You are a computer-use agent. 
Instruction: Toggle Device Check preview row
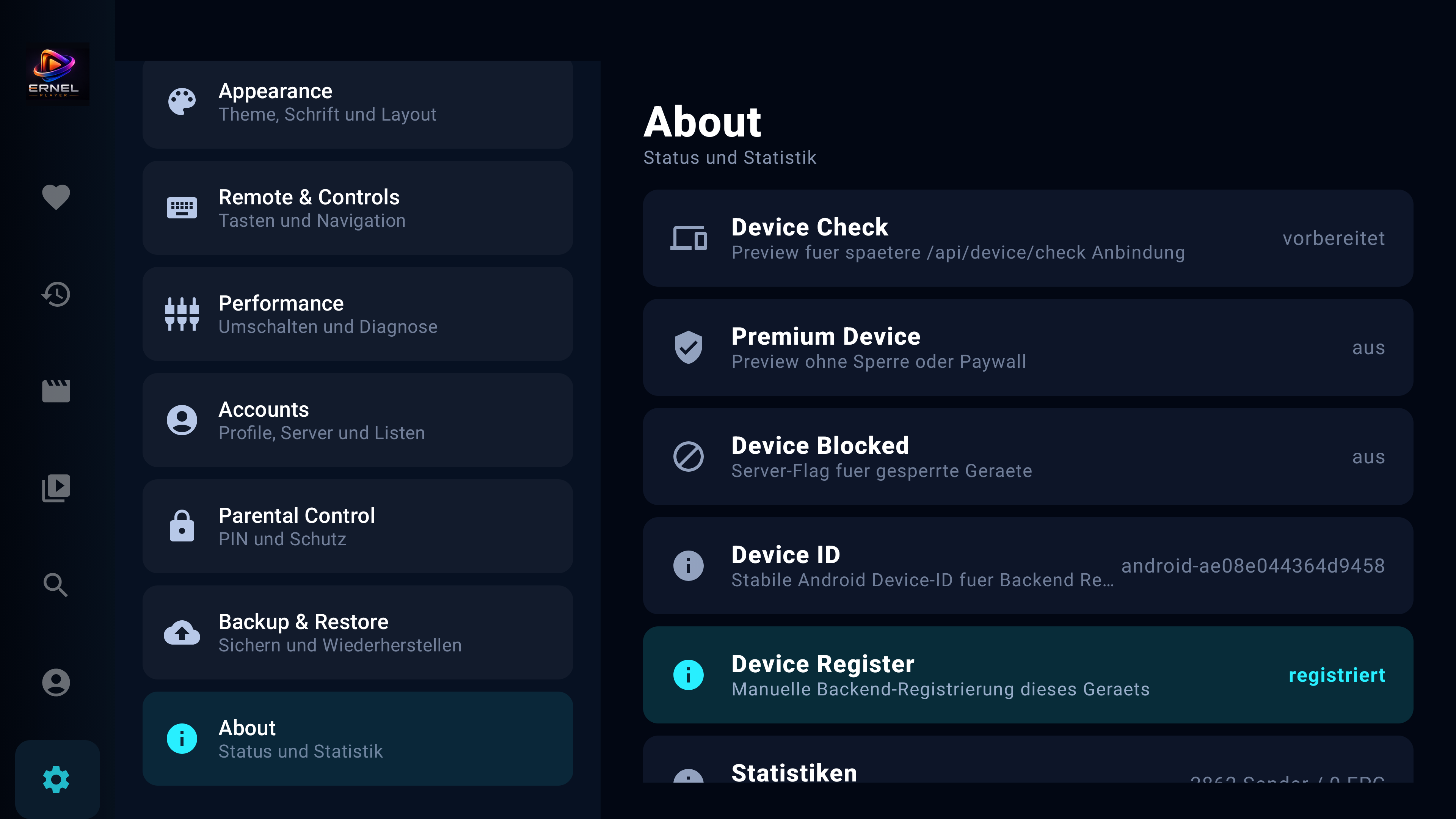point(1028,238)
